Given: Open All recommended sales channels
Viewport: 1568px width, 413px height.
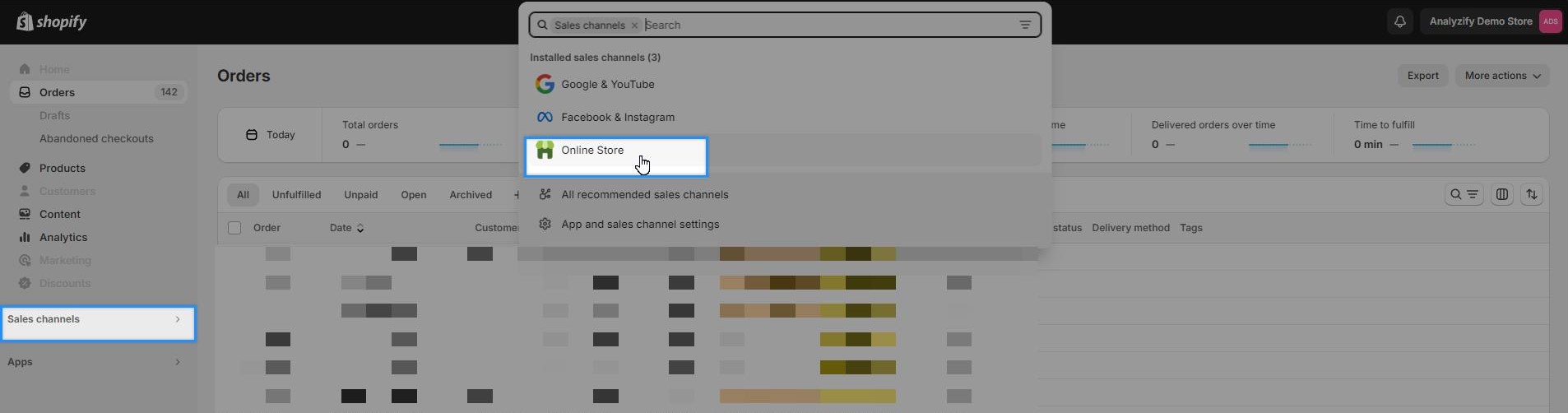Looking at the screenshot, I should 645,194.
